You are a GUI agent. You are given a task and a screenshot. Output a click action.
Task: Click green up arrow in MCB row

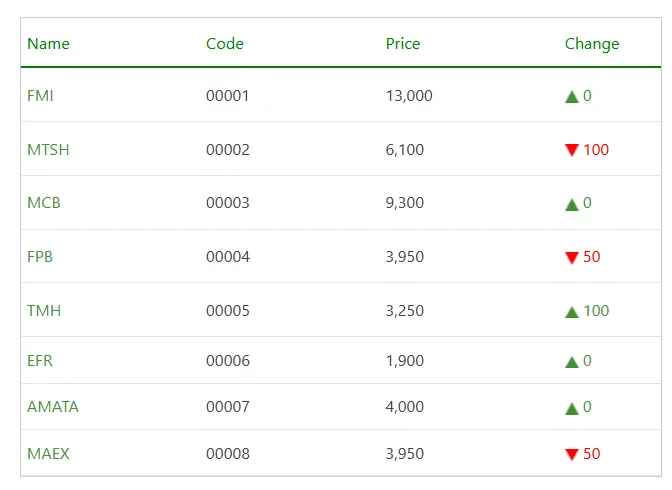click(x=572, y=204)
